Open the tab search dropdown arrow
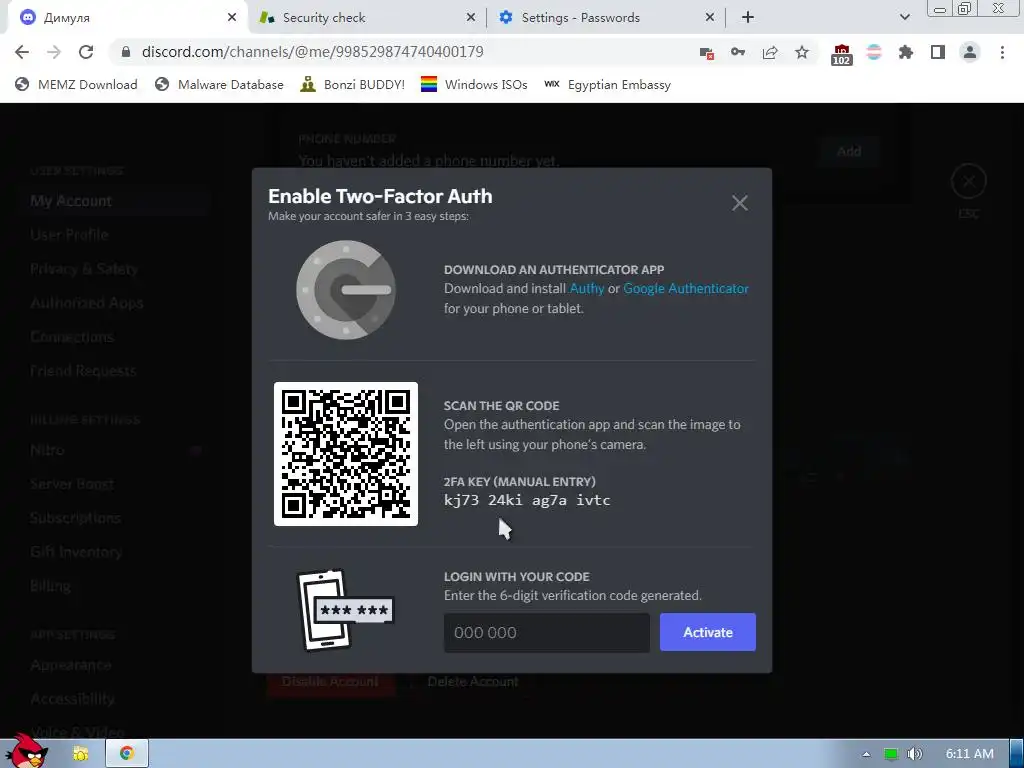The height and width of the screenshot is (768, 1024). [x=904, y=17]
